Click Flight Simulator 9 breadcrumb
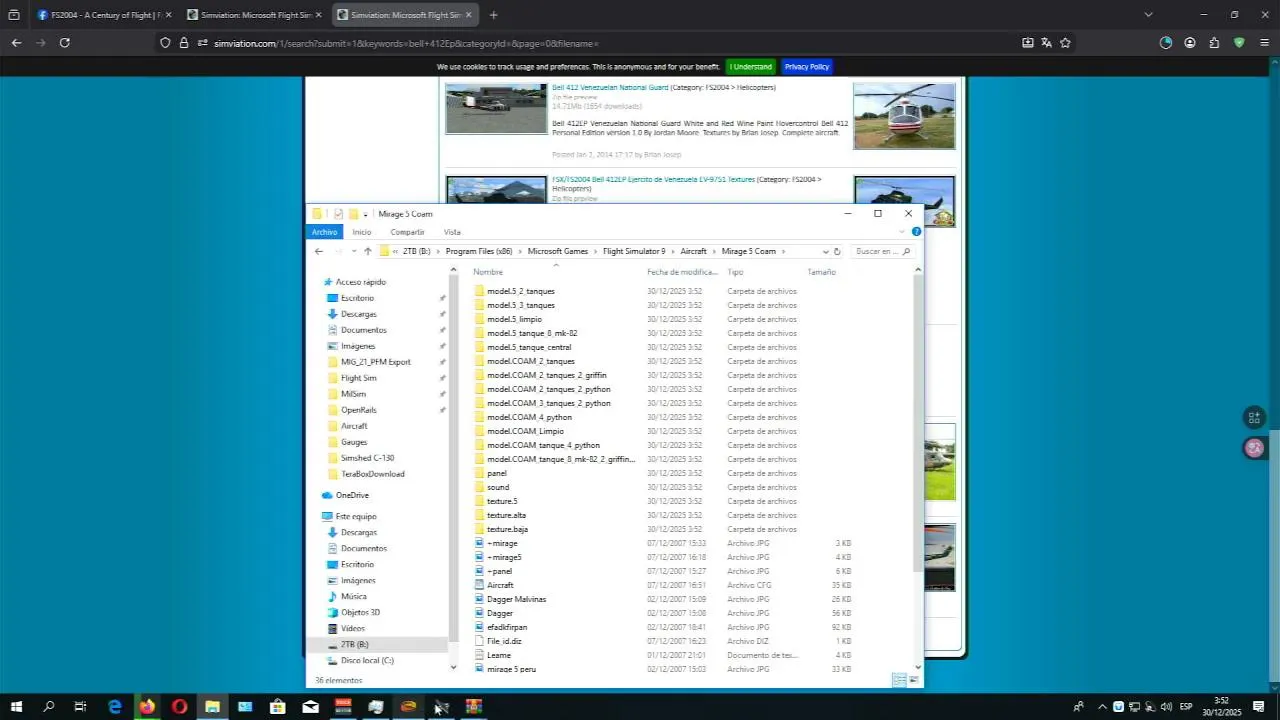Image resolution: width=1280 pixels, height=720 pixels. click(634, 251)
